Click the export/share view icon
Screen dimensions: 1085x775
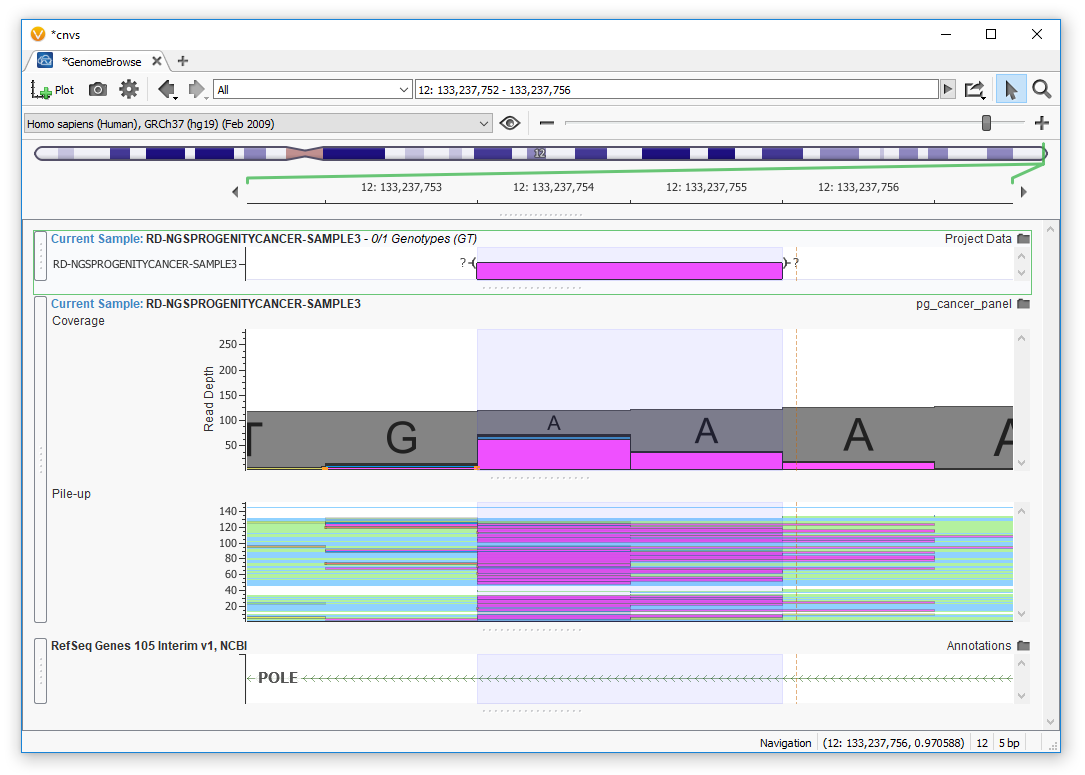(x=975, y=89)
